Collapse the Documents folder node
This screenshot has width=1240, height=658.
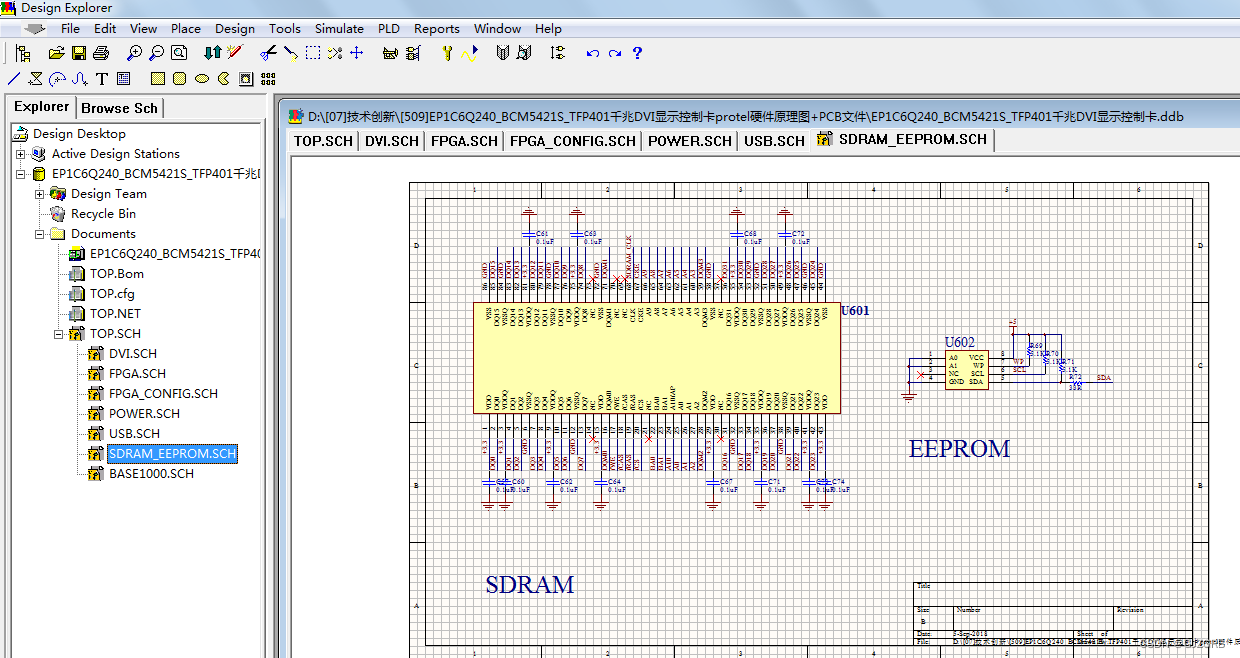pyautogui.click(x=37, y=233)
